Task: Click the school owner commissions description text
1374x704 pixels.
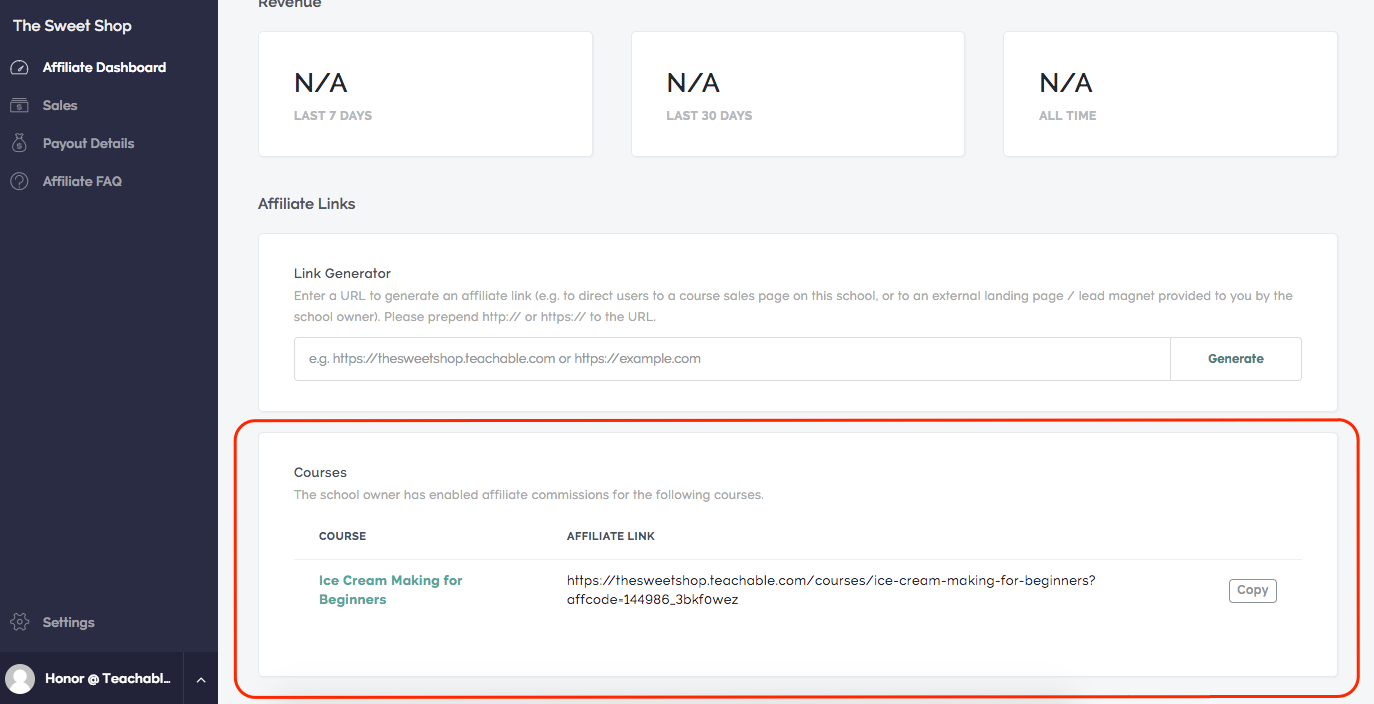Action: [x=528, y=495]
